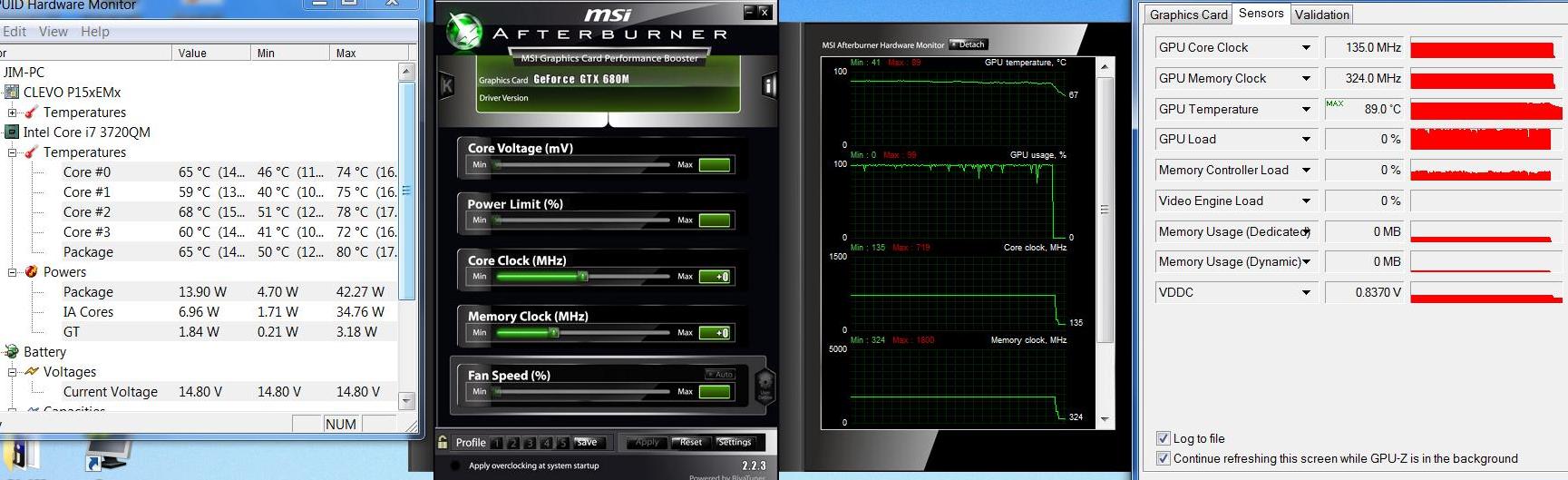Click the Apply button in Afterburner
Viewport: 1568px width, 480px height.
(x=648, y=442)
